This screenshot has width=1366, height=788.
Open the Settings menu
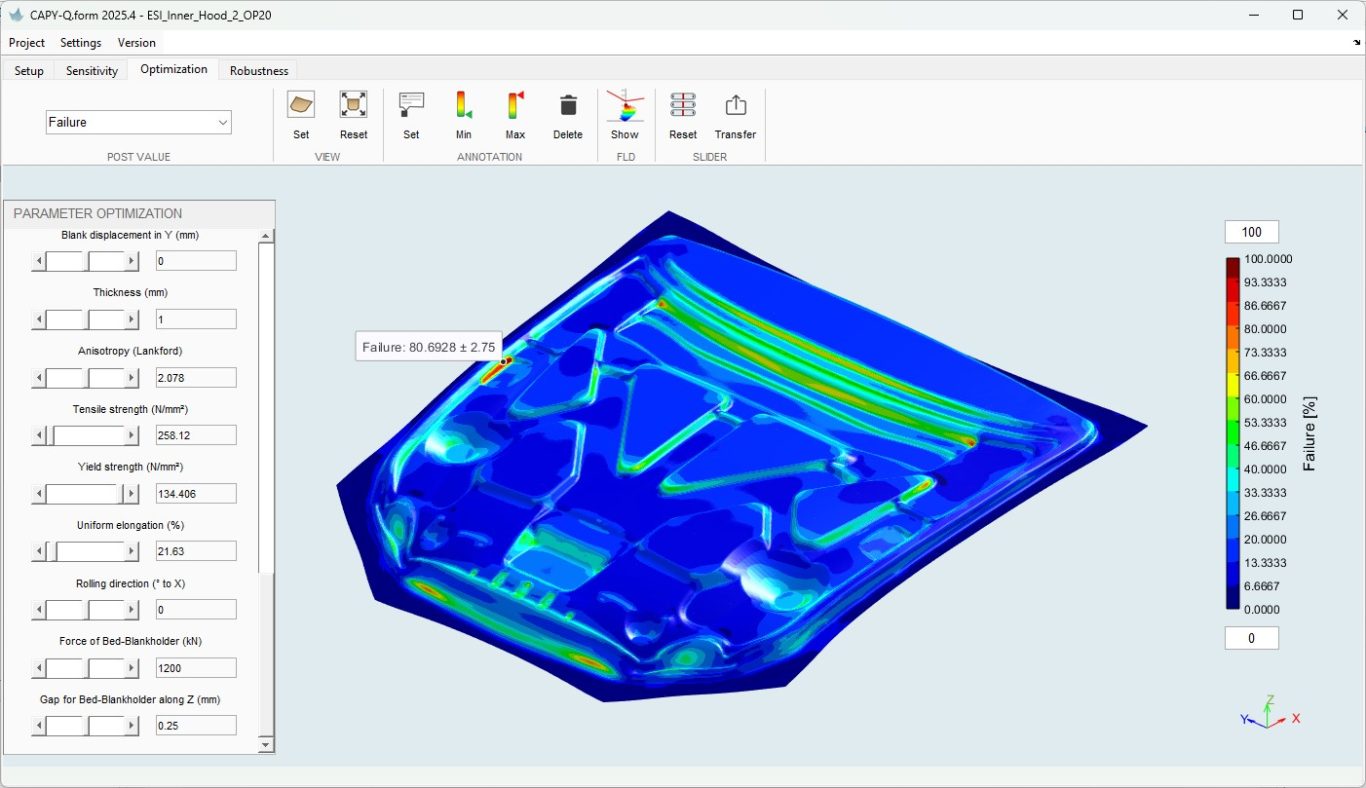(81, 43)
